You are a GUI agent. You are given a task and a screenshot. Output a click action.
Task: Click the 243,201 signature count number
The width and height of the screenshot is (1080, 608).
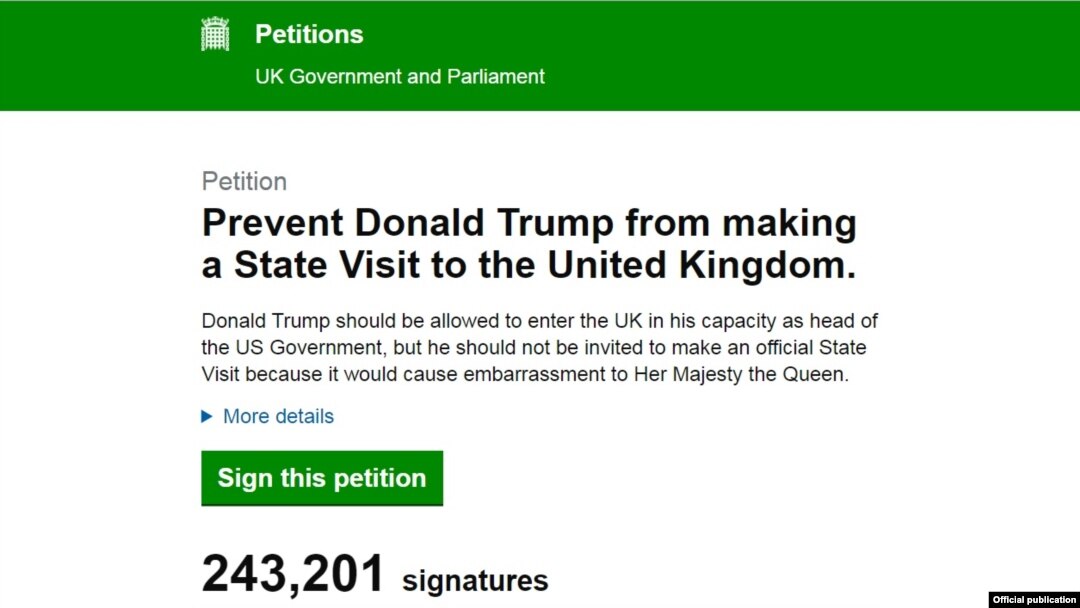(x=293, y=573)
